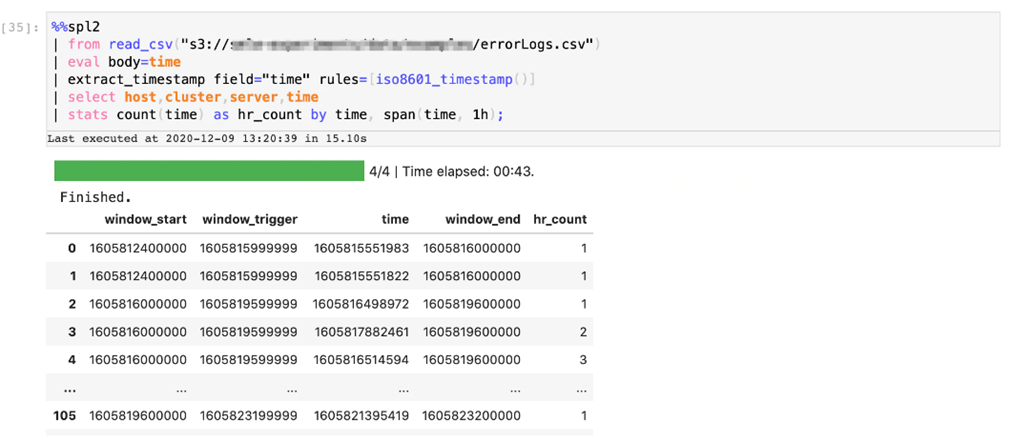This screenshot has height=443, width=1011.
Task: Click the hr_count value 3 in row 4
Action: 582,359
